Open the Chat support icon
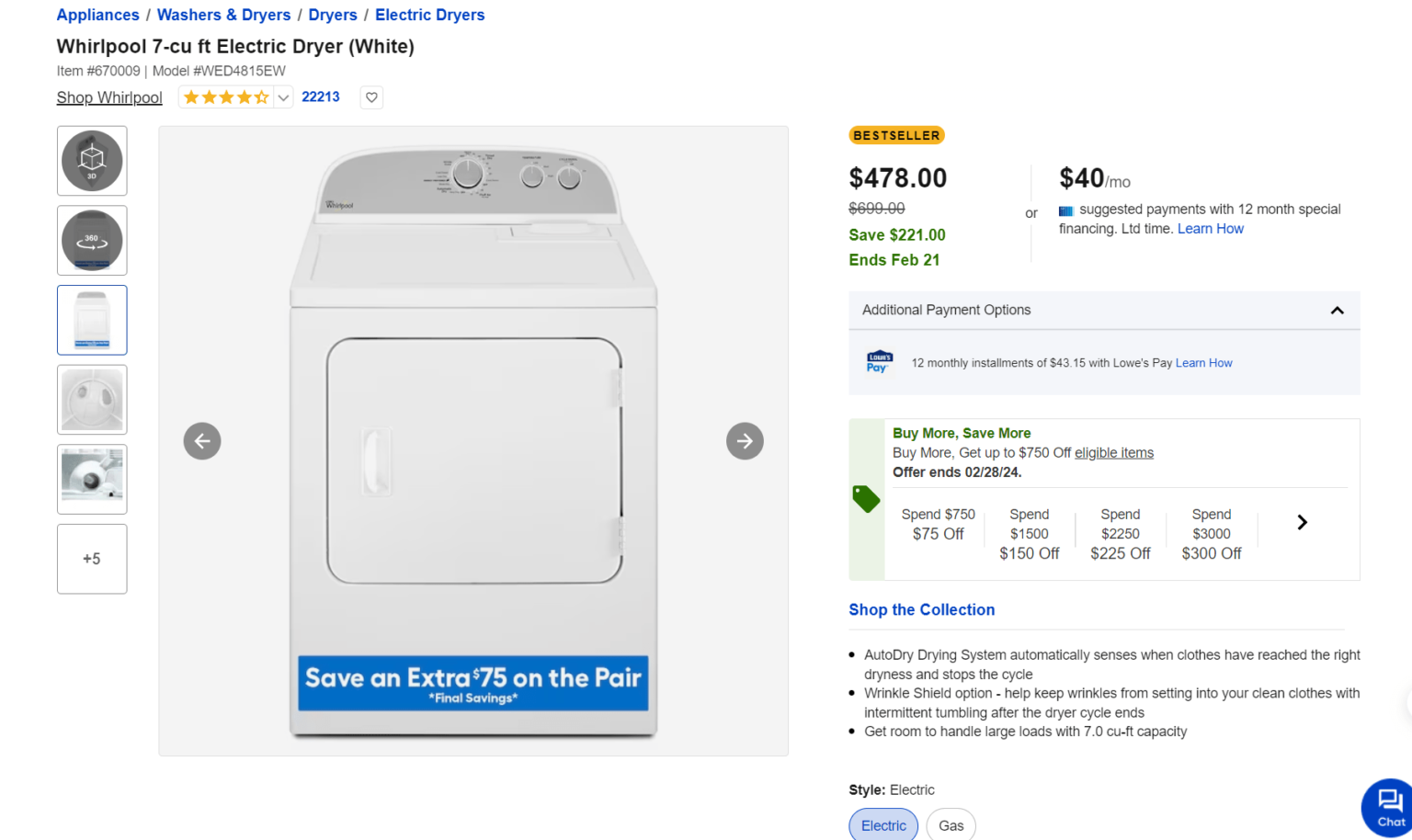This screenshot has width=1412, height=840. (1389, 806)
